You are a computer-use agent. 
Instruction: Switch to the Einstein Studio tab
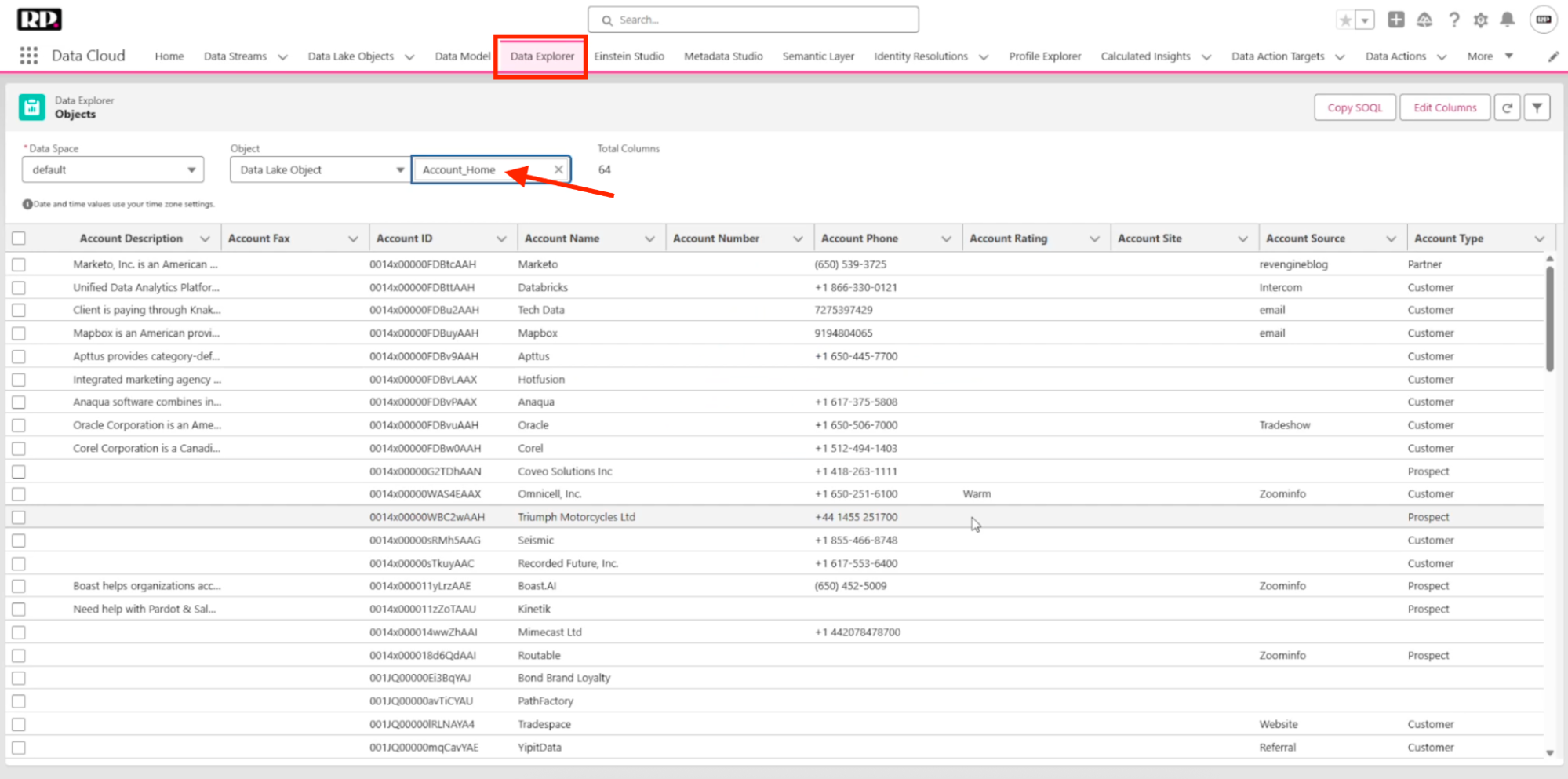pos(628,56)
